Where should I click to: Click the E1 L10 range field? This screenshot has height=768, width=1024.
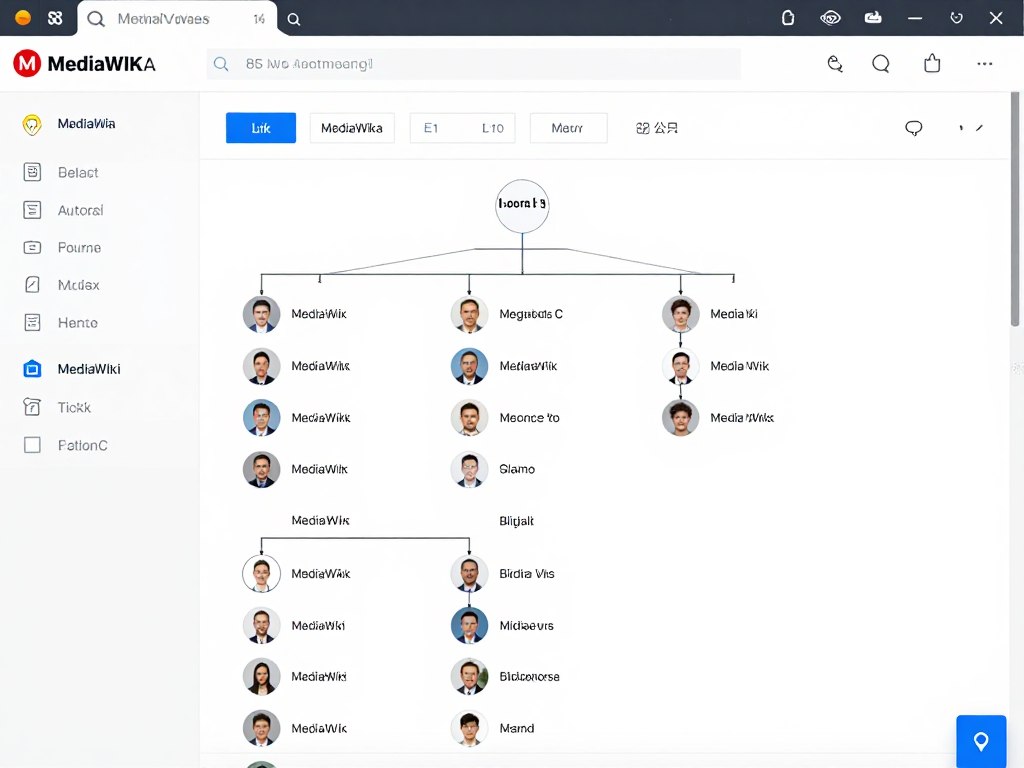pos(462,128)
